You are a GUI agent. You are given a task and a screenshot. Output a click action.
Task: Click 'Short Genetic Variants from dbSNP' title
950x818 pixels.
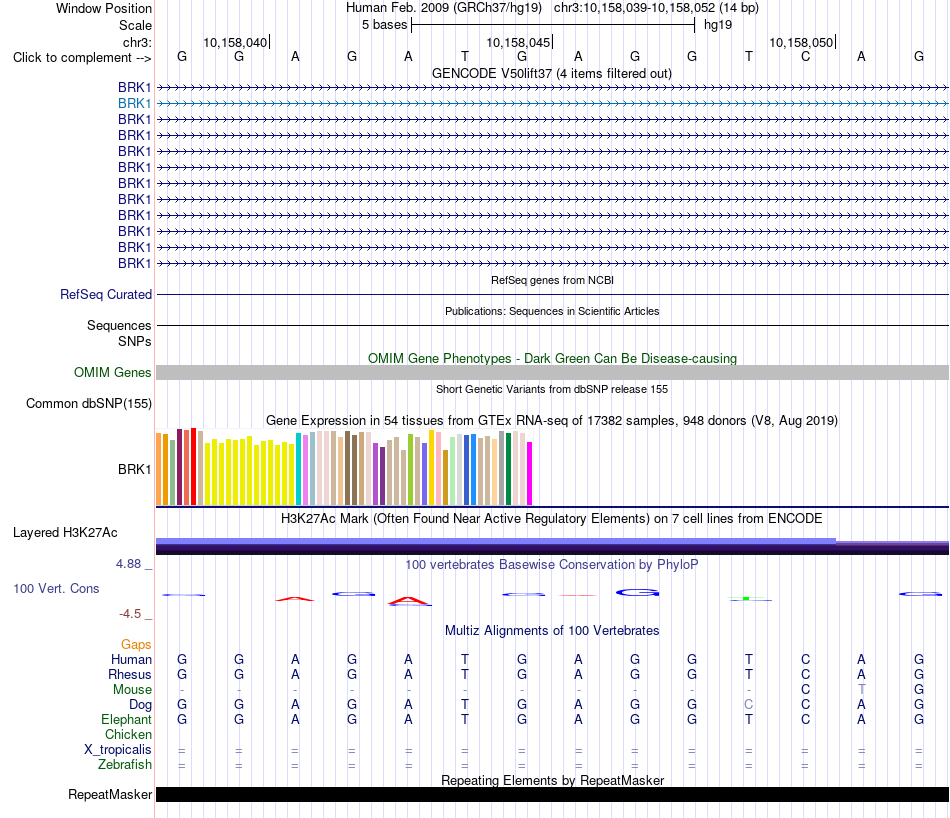pos(552,390)
